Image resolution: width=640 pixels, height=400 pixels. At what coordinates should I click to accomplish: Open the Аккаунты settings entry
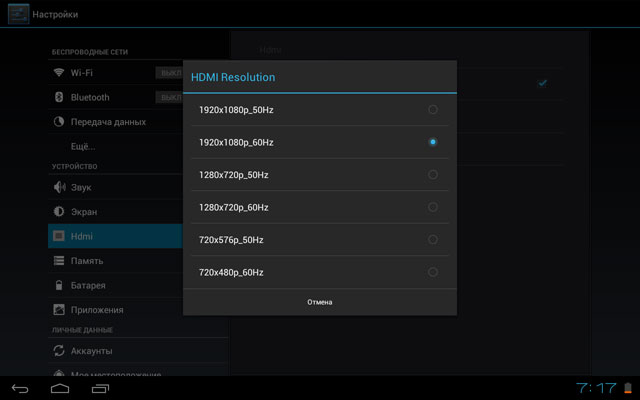coord(91,351)
